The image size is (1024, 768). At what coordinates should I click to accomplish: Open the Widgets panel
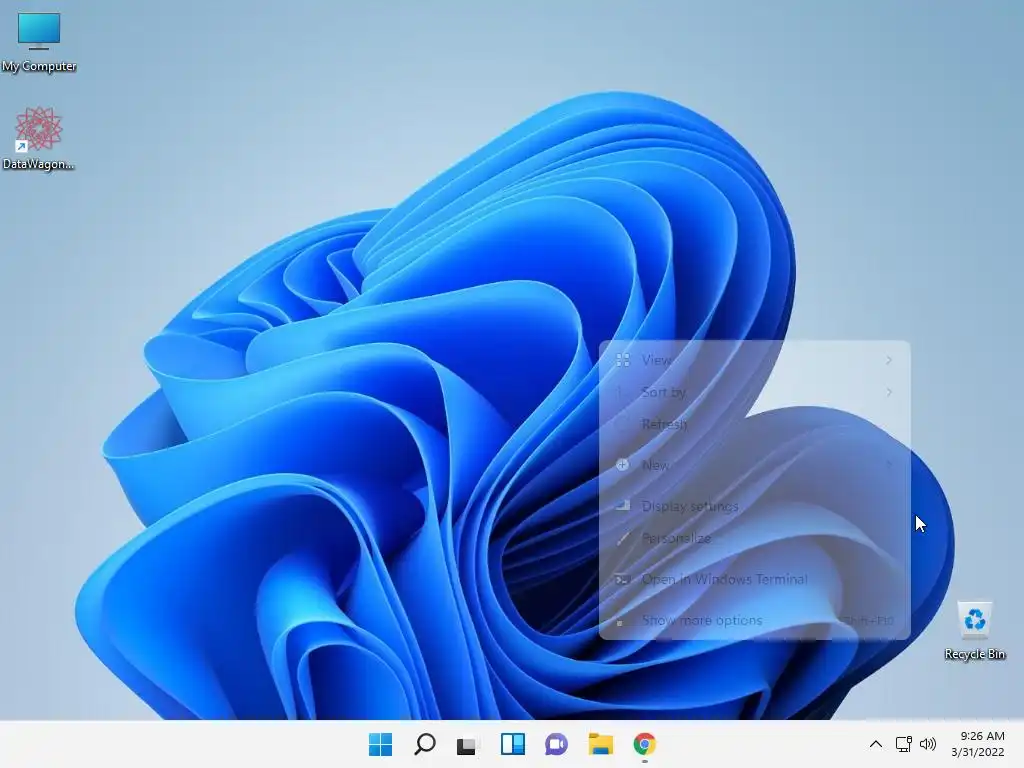[513, 744]
